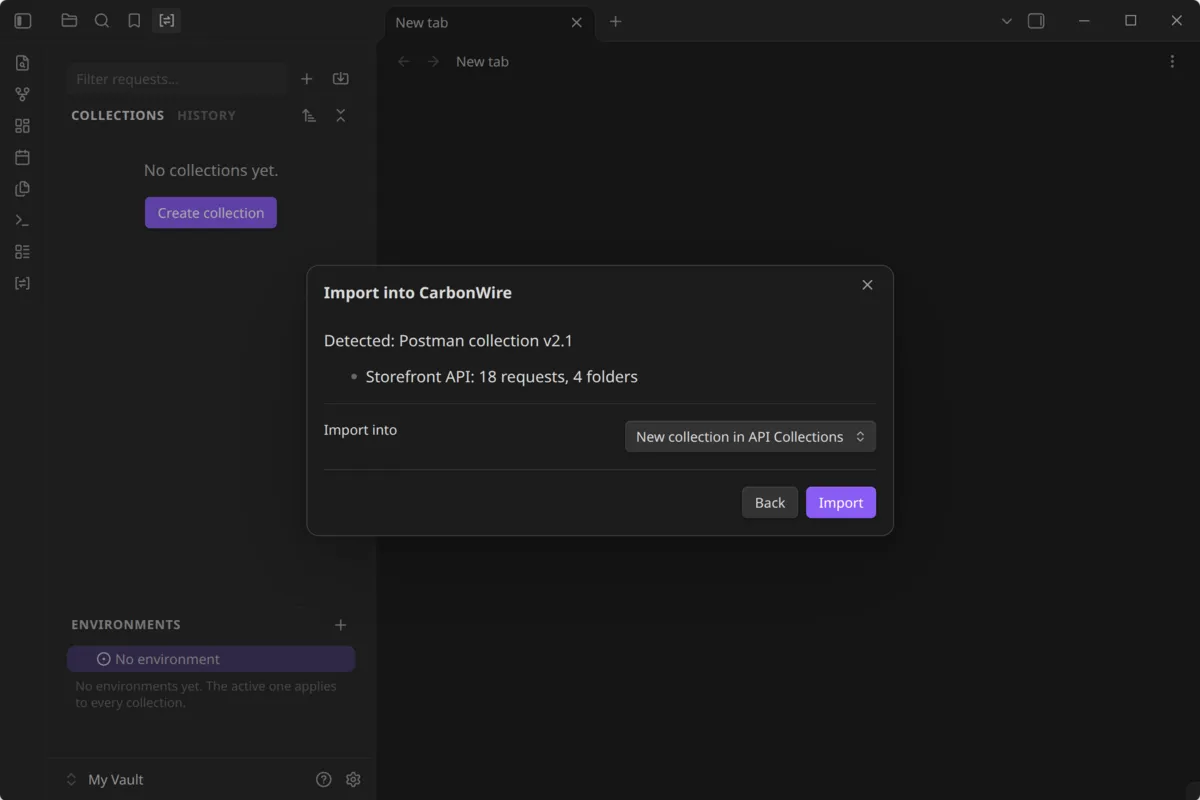The image size is (1200, 800).
Task: Focus the Filter requests input field
Action: click(177, 79)
